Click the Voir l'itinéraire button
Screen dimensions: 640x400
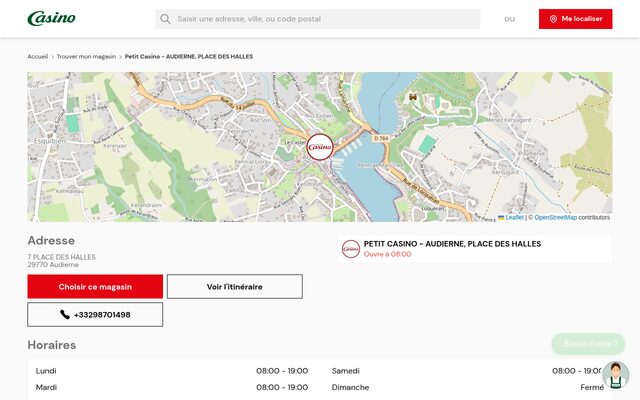click(x=235, y=287)
